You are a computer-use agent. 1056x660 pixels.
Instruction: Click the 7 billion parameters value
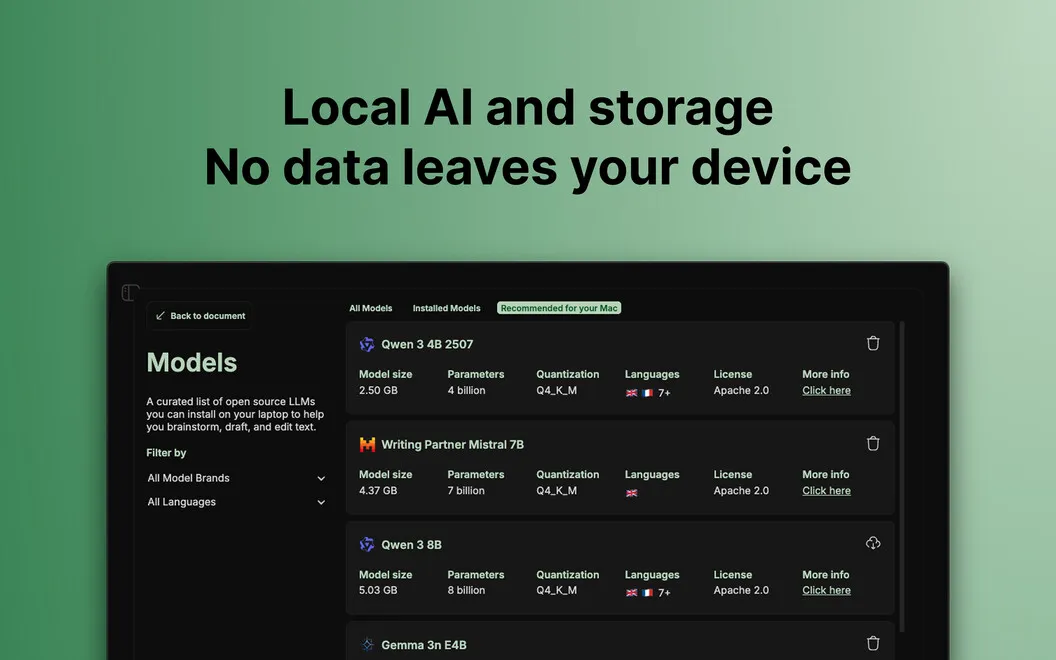pos(466,491)
